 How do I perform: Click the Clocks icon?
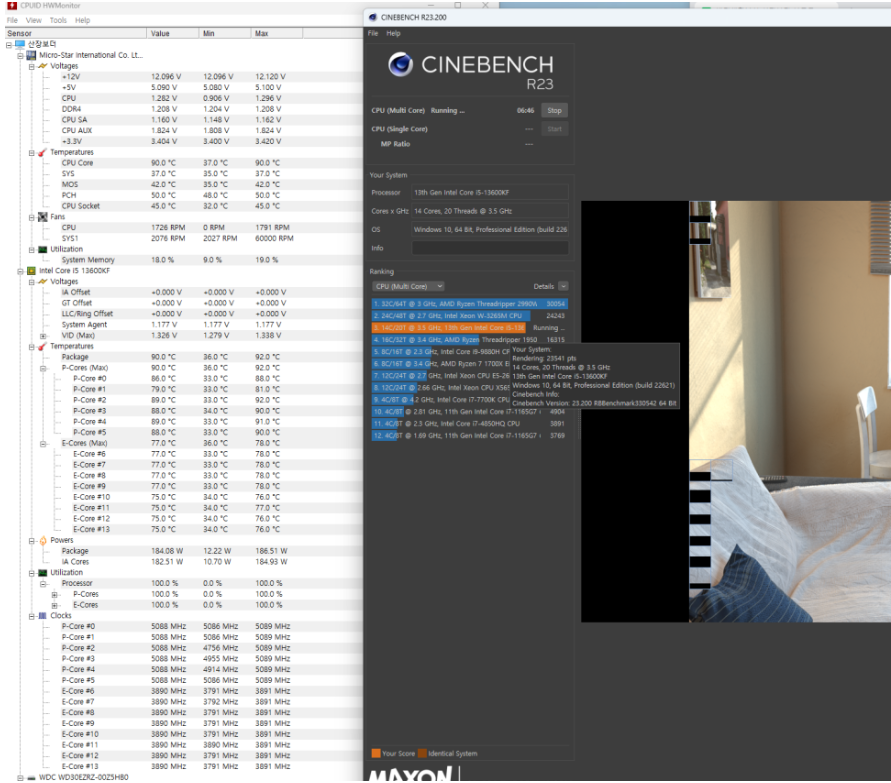pyautogui.click(x=43, y=616)
